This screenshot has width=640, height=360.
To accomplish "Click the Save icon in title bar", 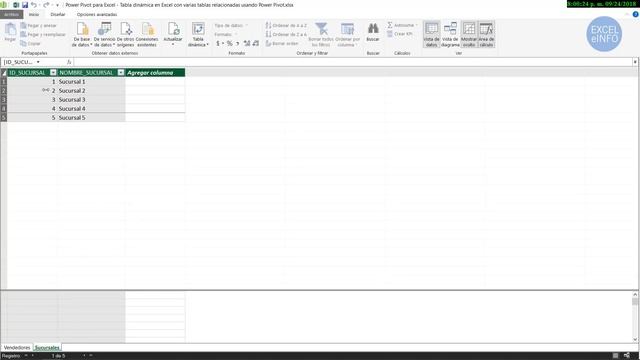I will coord(25,5).
